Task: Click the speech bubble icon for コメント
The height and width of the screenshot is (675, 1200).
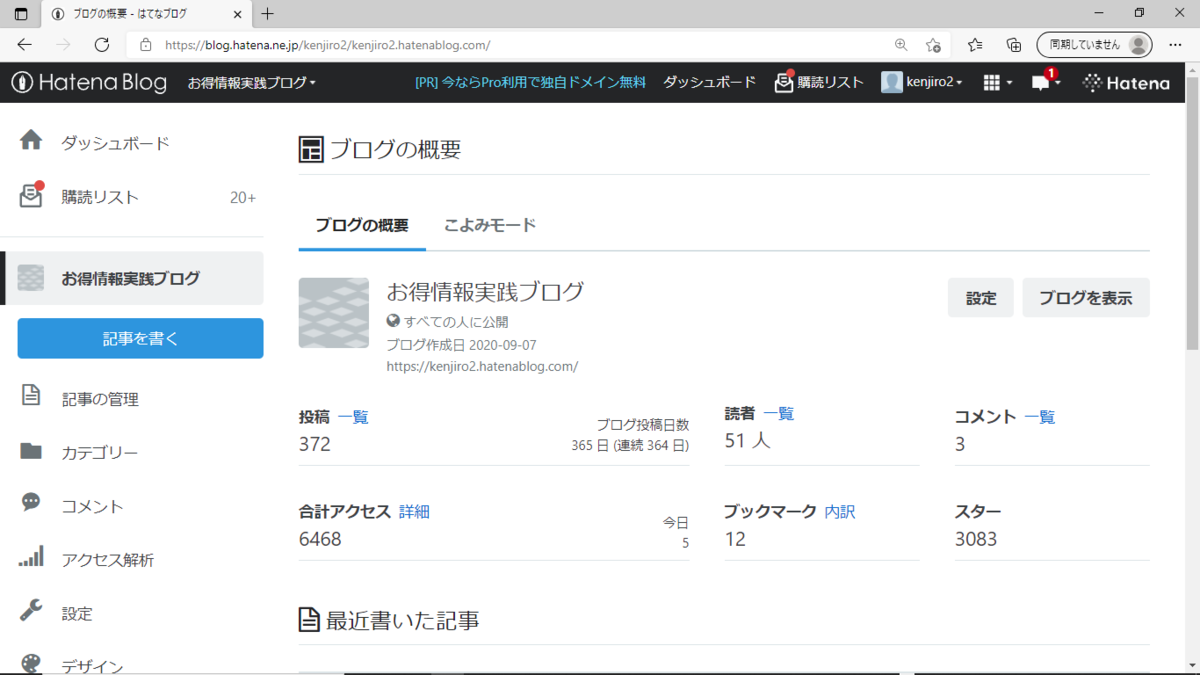Action: point(31,503)
